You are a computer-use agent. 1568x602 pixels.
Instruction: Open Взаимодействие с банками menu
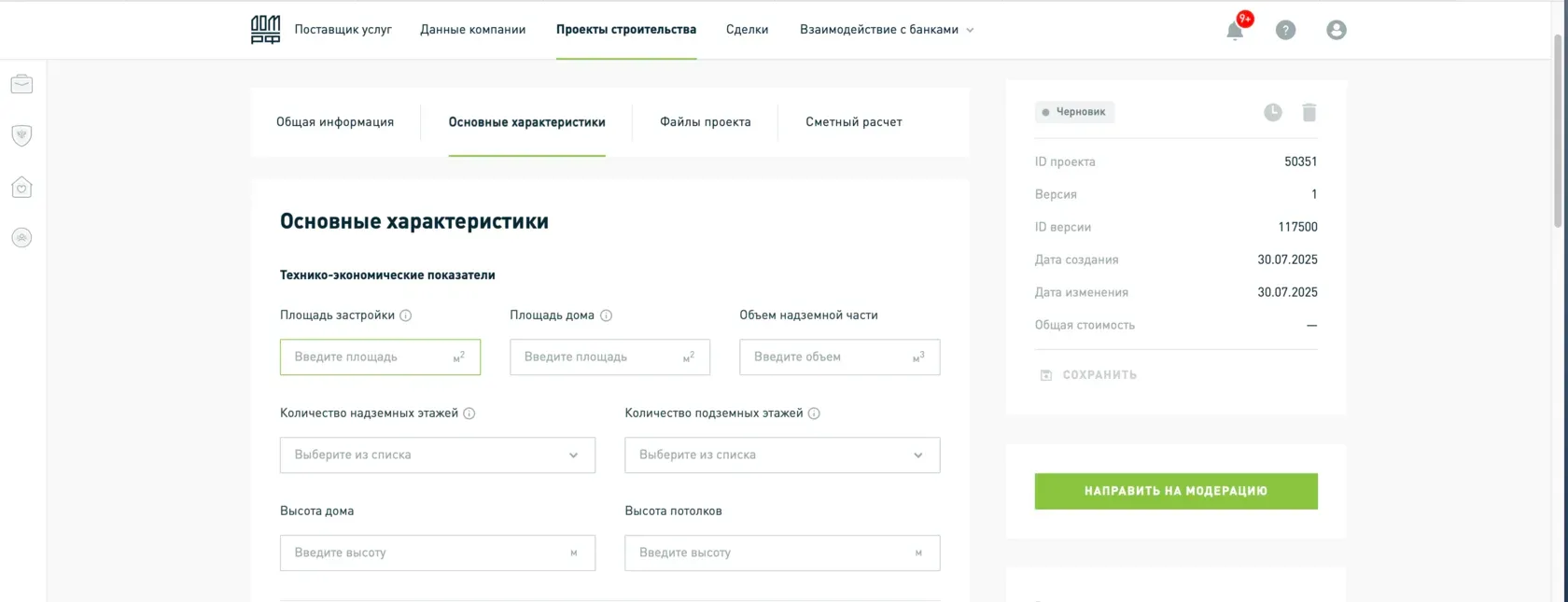(886, 30)
